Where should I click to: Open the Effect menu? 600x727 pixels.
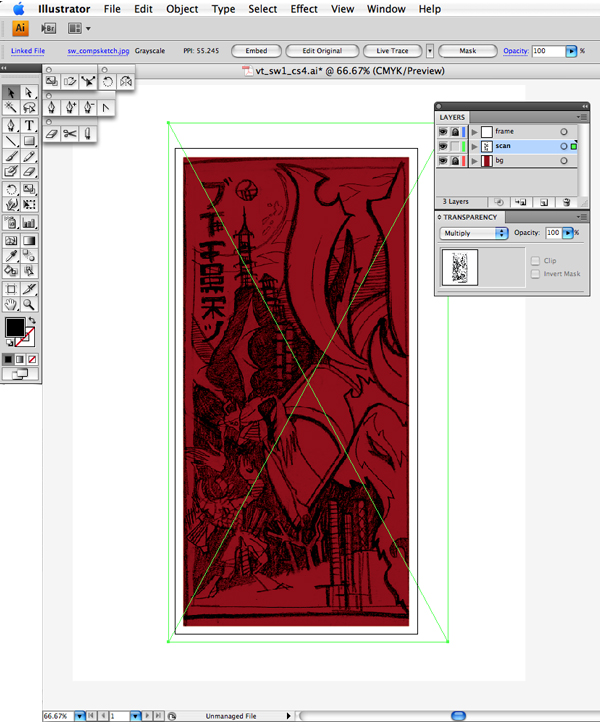tap(304, 9)
